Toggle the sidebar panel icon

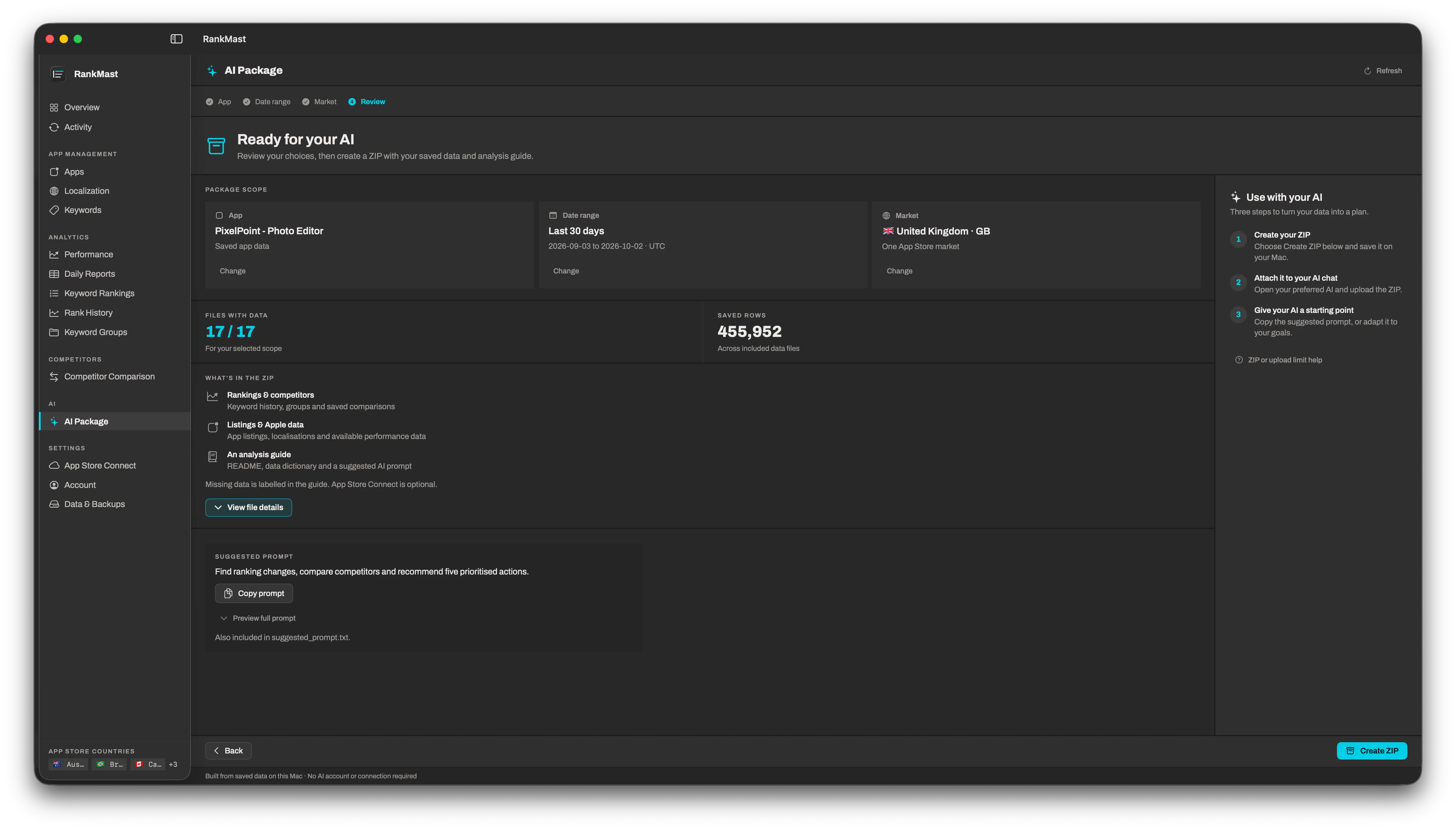(x=176, y=39)
